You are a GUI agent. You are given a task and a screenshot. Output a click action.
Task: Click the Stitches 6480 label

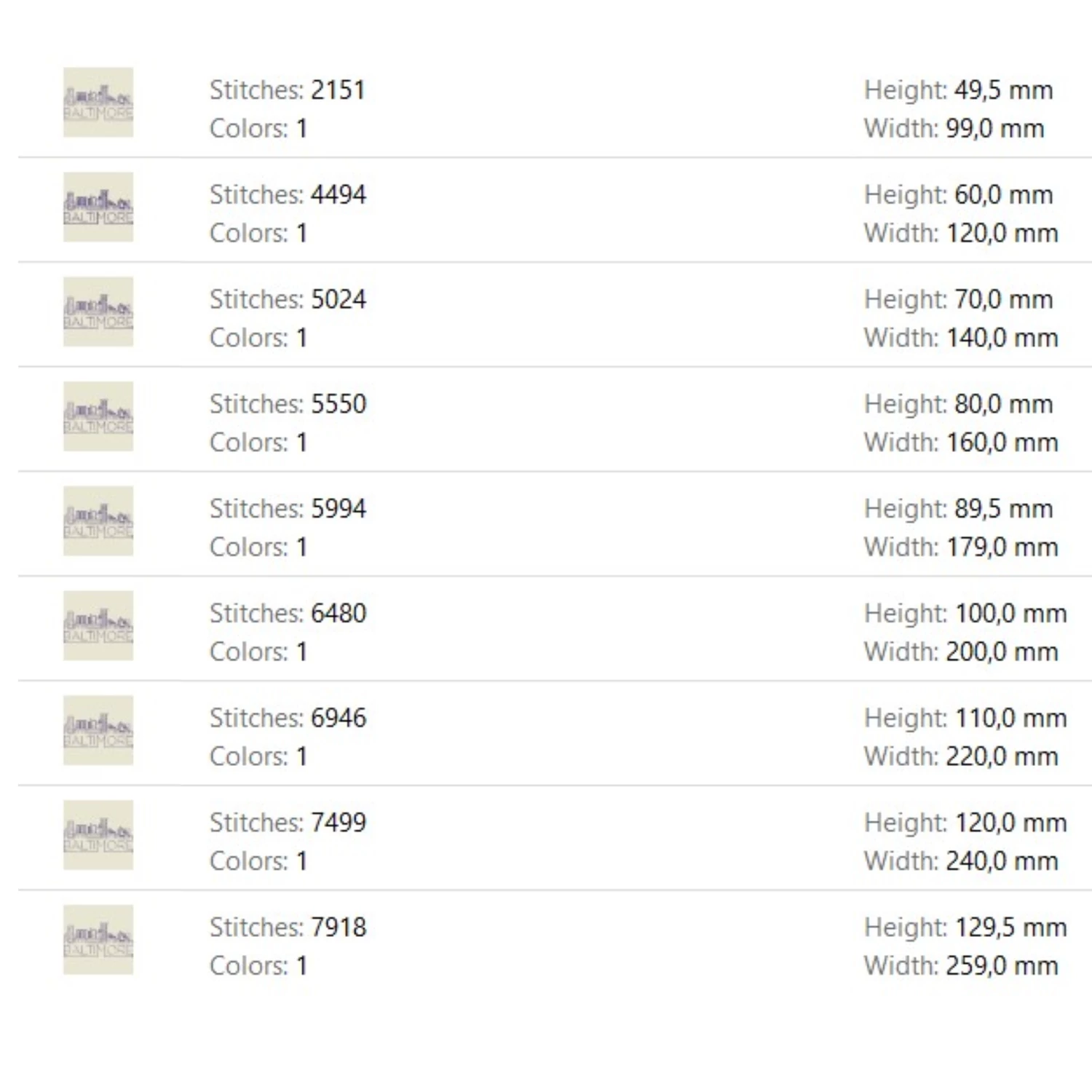pos(288,614)
